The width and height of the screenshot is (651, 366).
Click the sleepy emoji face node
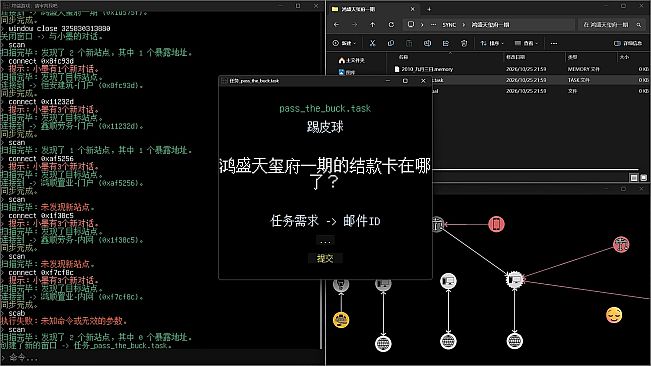click(614, 315)
